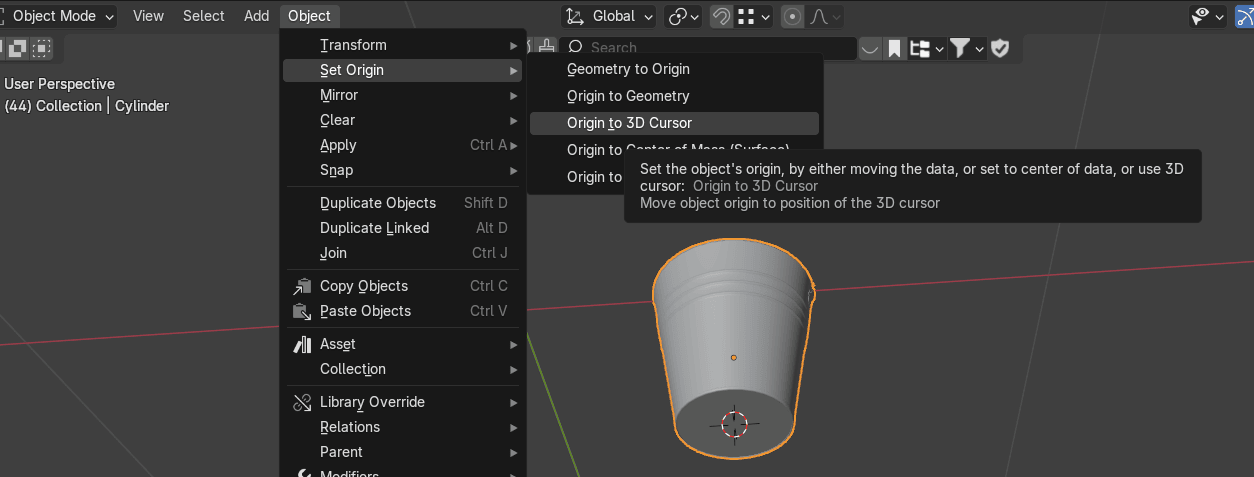Open the Object Mode selector dropdown

click(x=60, y=16)
